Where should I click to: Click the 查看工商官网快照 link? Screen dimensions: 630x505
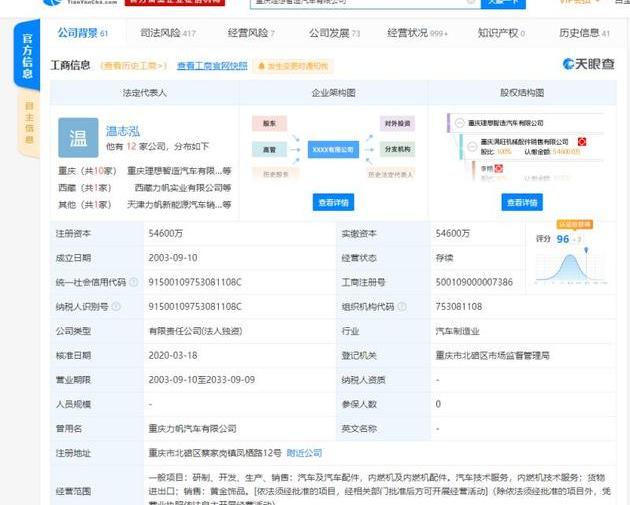click(x=212, y=66)
